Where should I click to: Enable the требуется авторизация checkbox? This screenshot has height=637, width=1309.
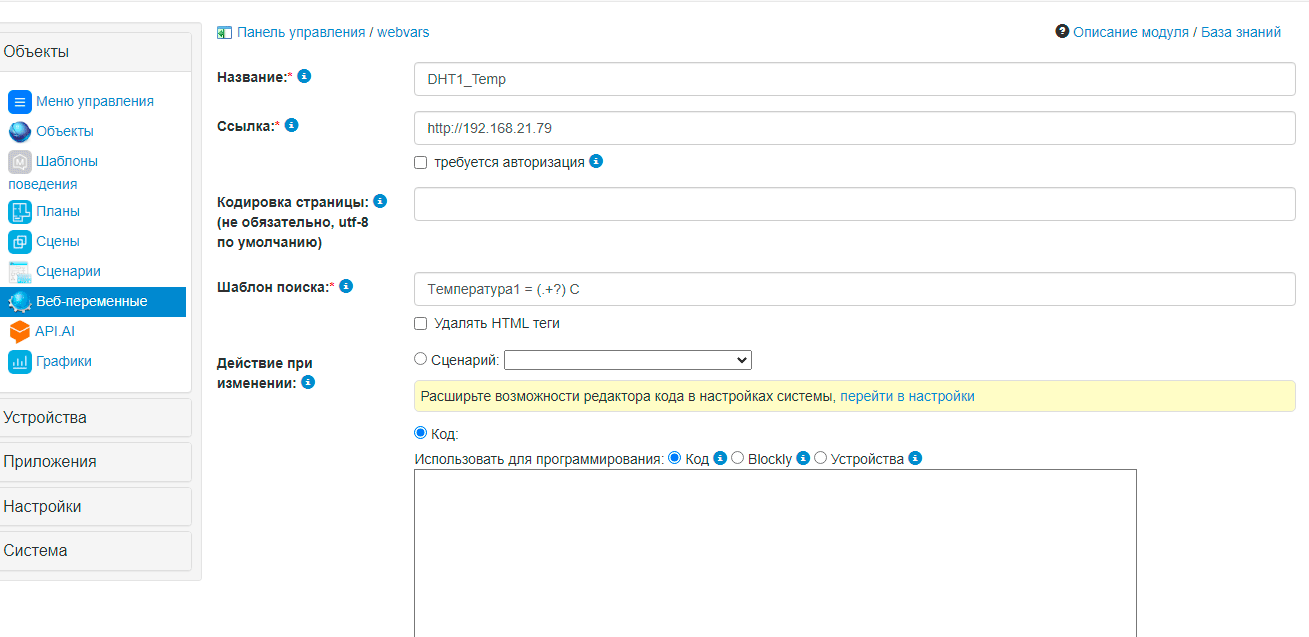pyautogui.click(x=421, y=162)
